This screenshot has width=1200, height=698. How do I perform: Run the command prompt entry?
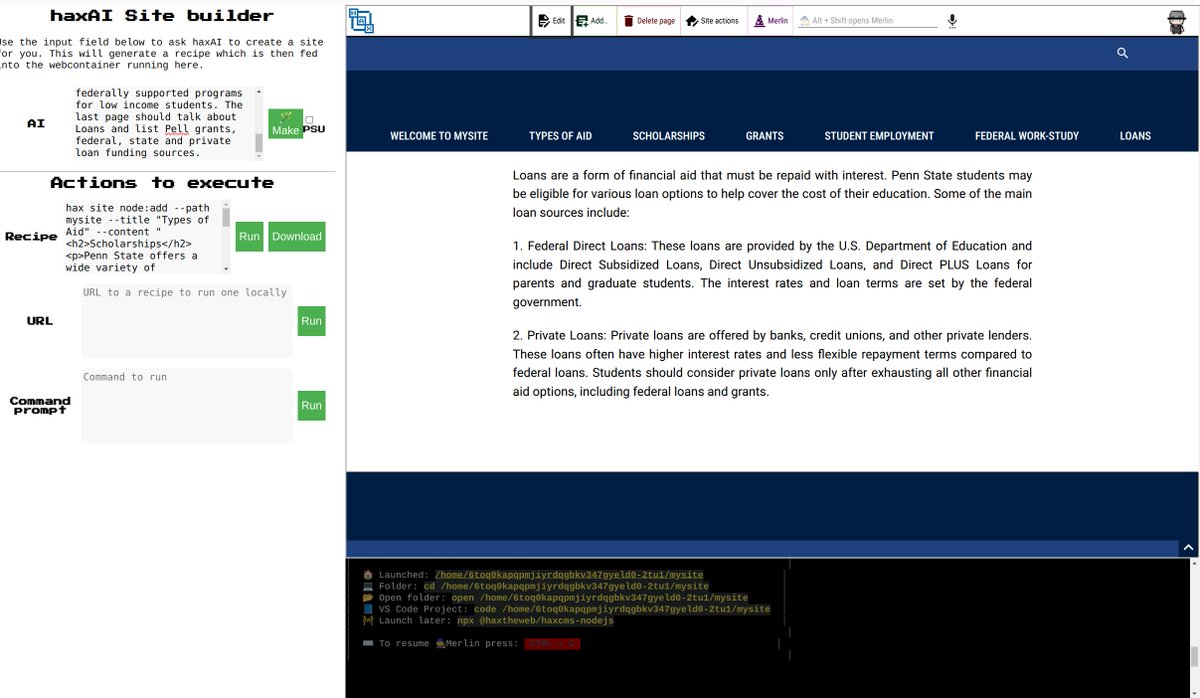pyautogui.click(x=312, y=406)
